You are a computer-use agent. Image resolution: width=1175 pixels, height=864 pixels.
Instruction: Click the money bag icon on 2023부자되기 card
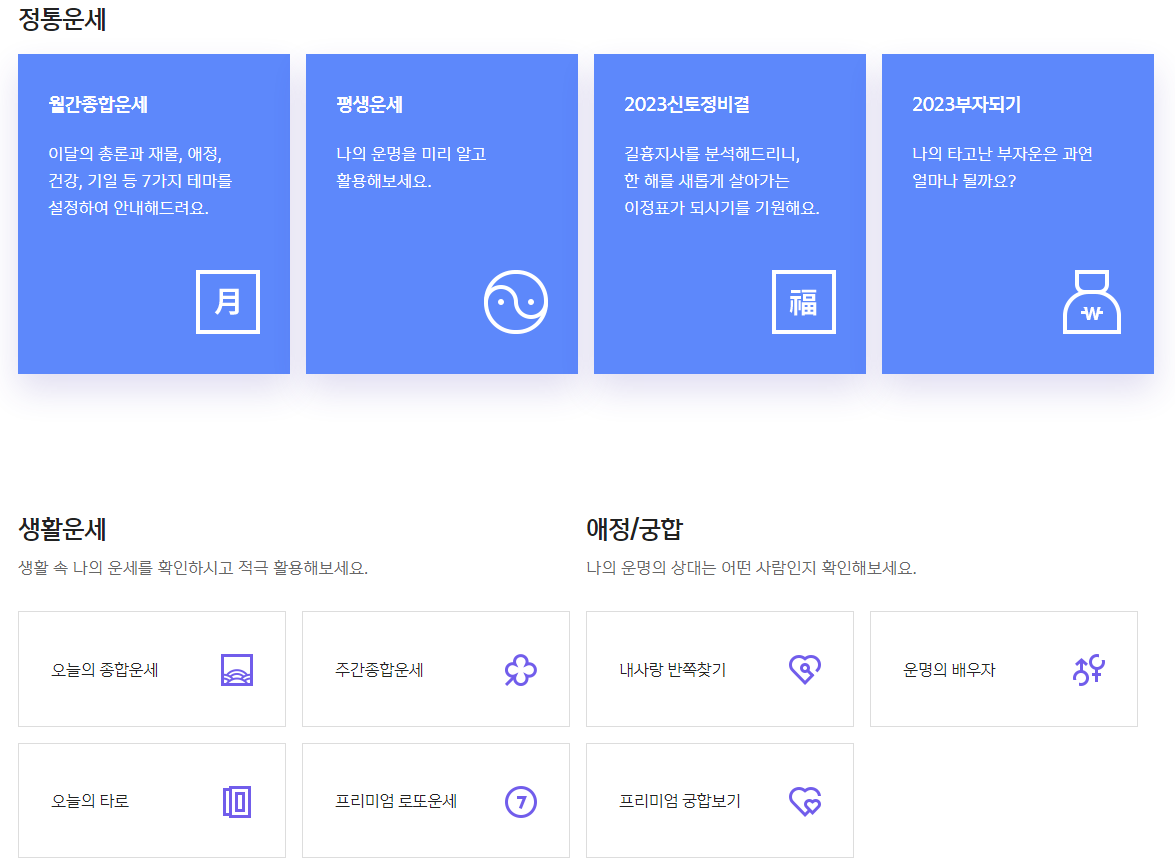point(1091,302)
